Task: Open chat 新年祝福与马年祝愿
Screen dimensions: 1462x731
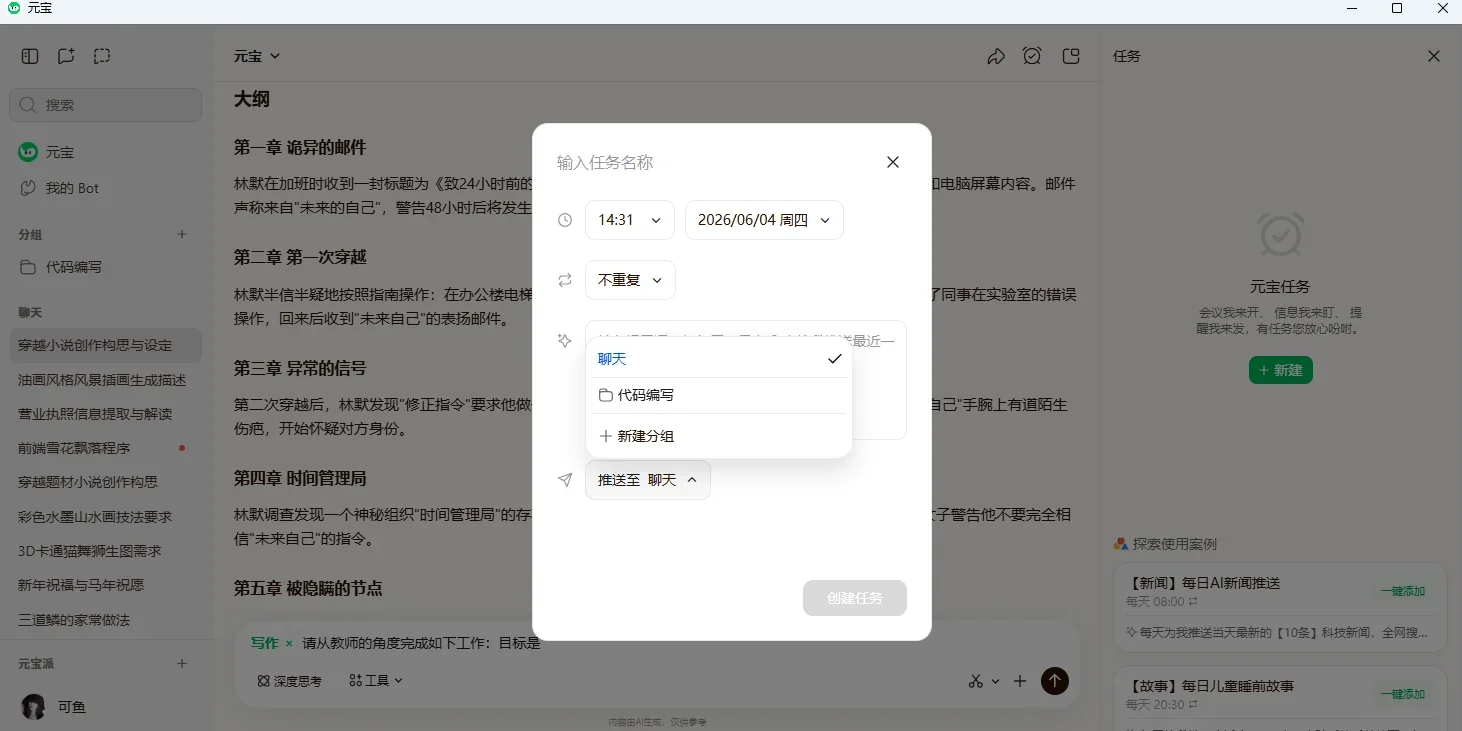Action: pyautogui.click(x=105, y=585)
